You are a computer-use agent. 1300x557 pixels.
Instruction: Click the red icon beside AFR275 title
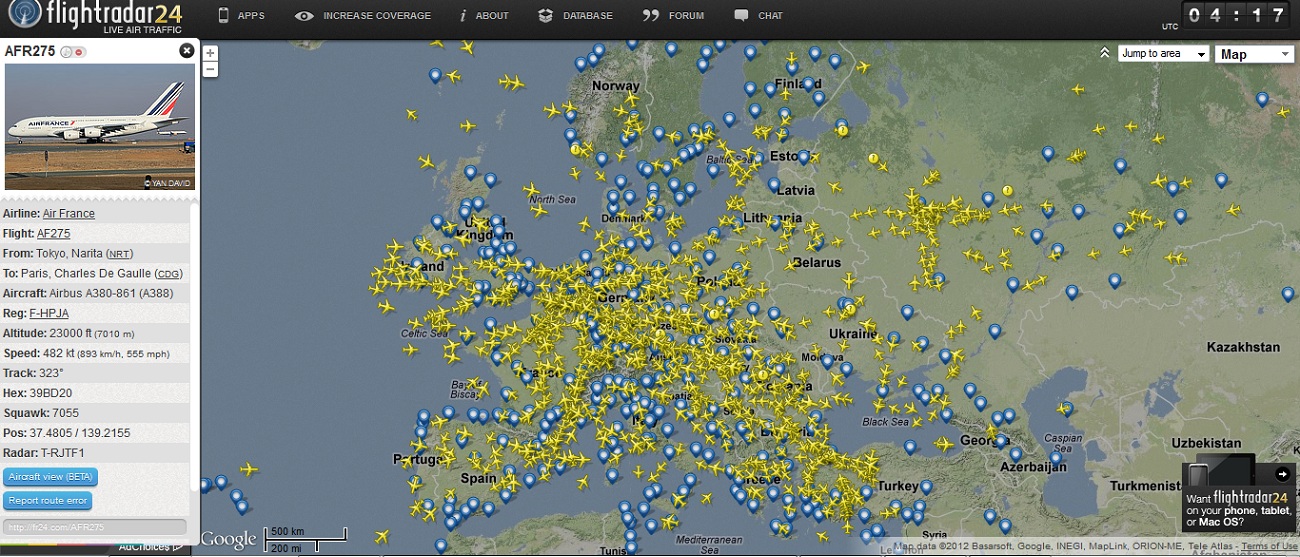pyautogui.click(x=80, y=52)
